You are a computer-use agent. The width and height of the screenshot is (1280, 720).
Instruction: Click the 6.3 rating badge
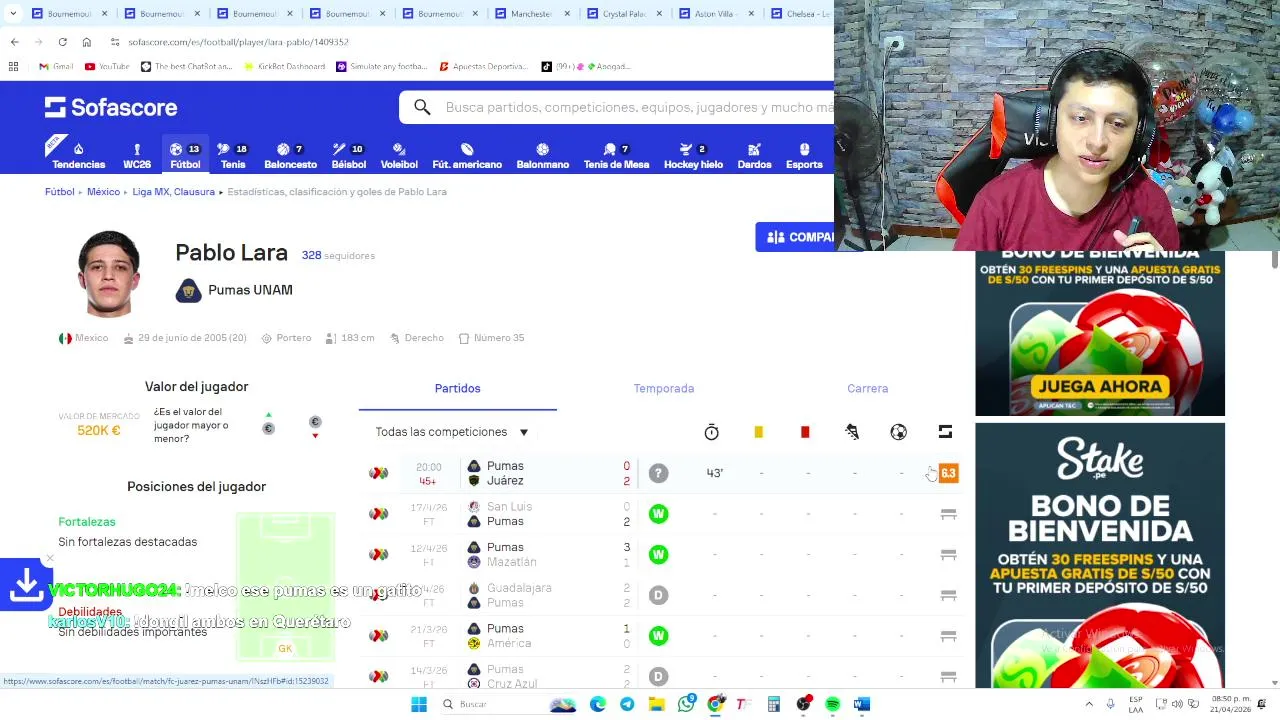tap(948, 473)
